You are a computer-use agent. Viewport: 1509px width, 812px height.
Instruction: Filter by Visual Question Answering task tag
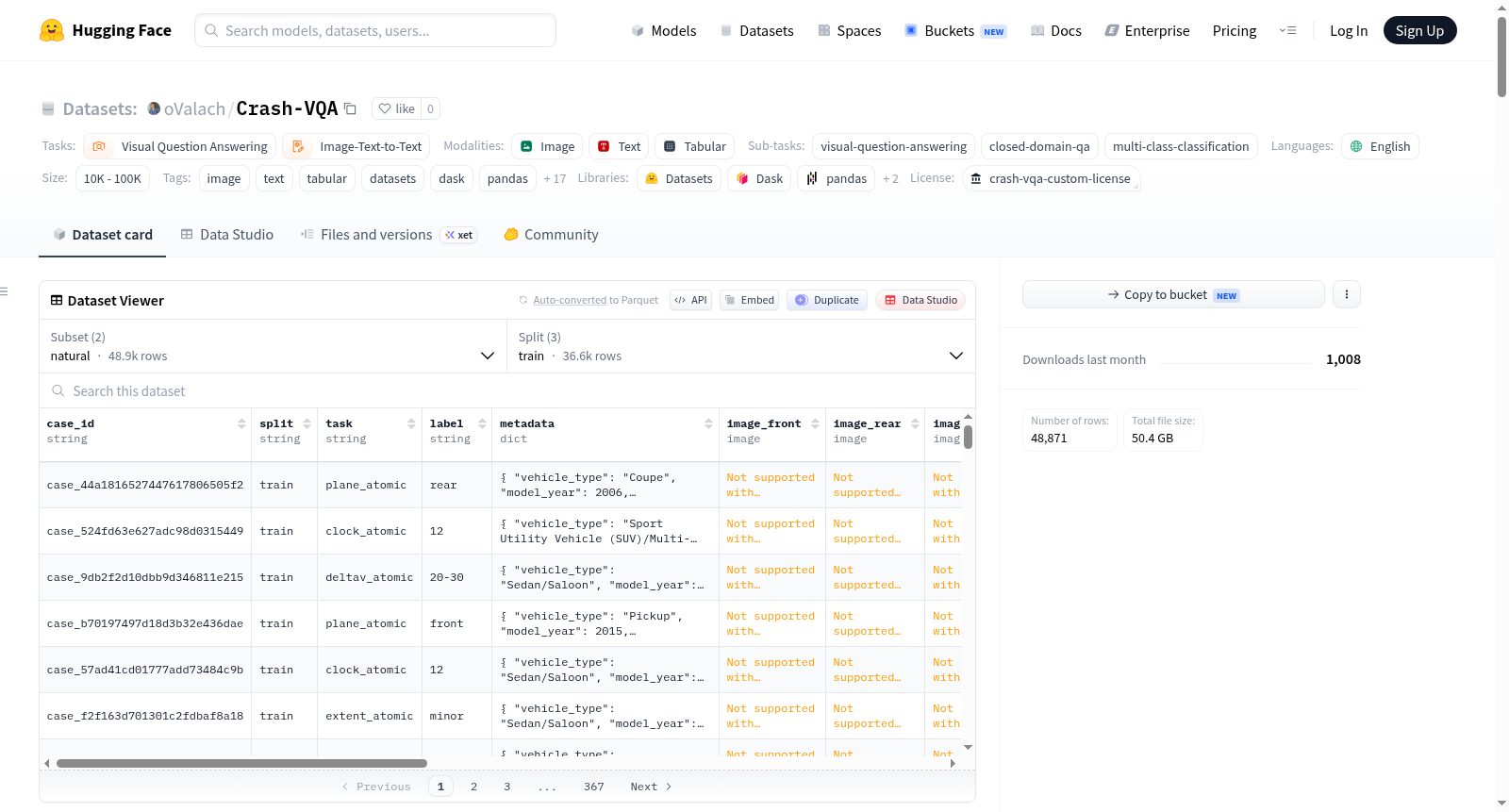180,146
